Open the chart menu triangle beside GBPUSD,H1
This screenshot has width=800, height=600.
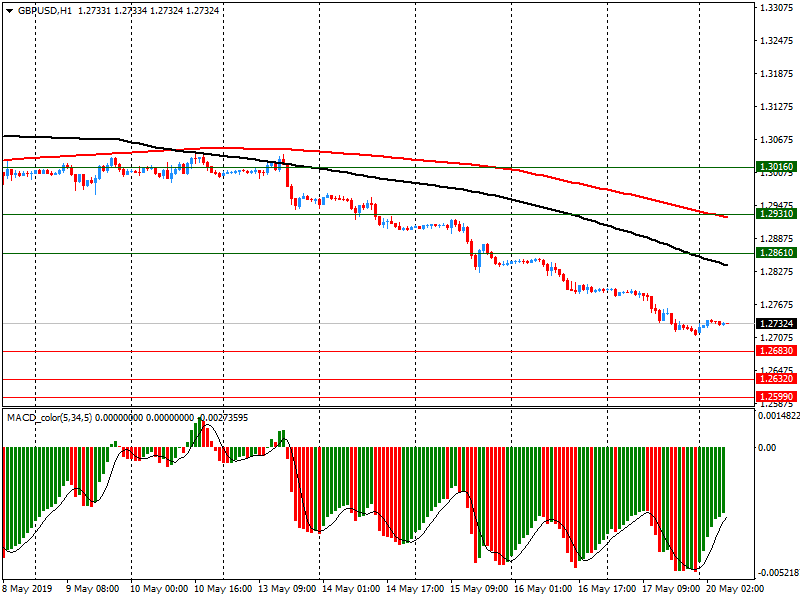point(9,10)
